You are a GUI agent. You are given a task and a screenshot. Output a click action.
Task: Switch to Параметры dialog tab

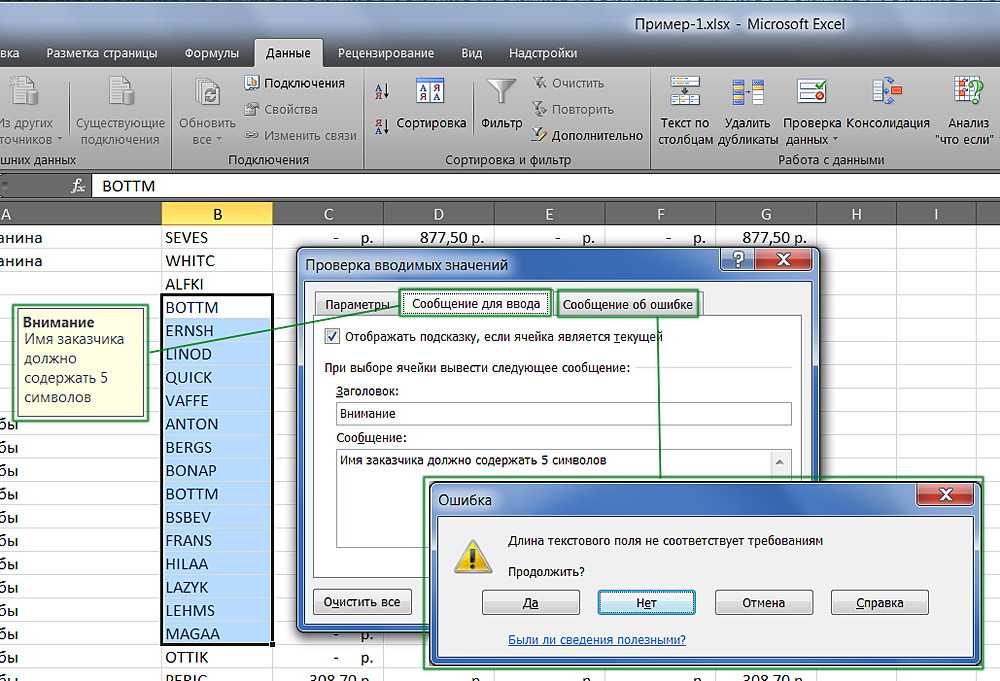pyautogui.click(x=357, y=305)
